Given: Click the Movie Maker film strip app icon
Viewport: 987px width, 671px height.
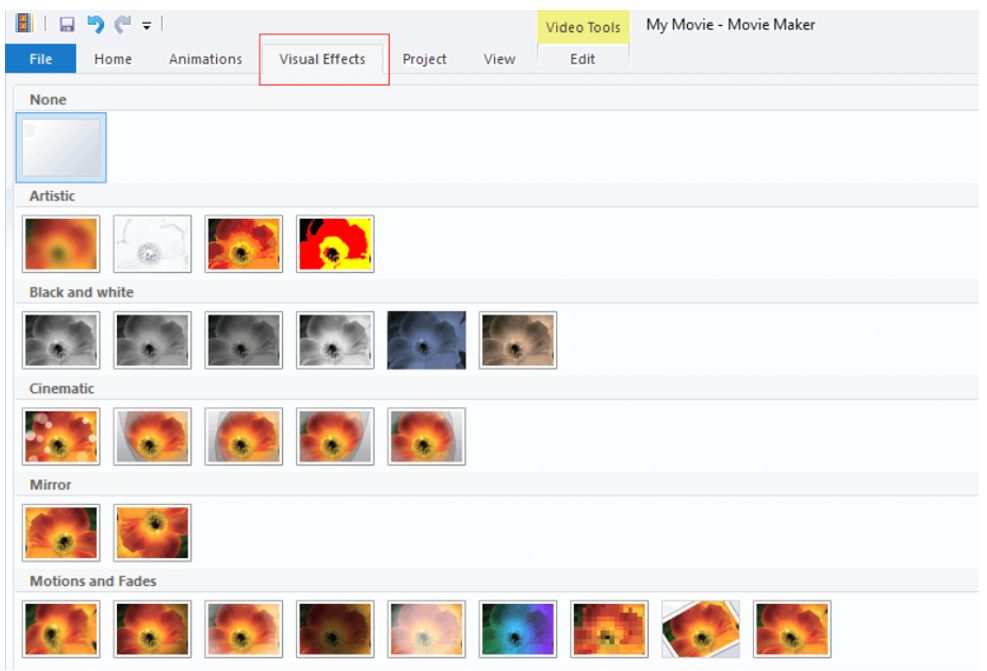Looking at the screenshot, I should click(23, 24).
